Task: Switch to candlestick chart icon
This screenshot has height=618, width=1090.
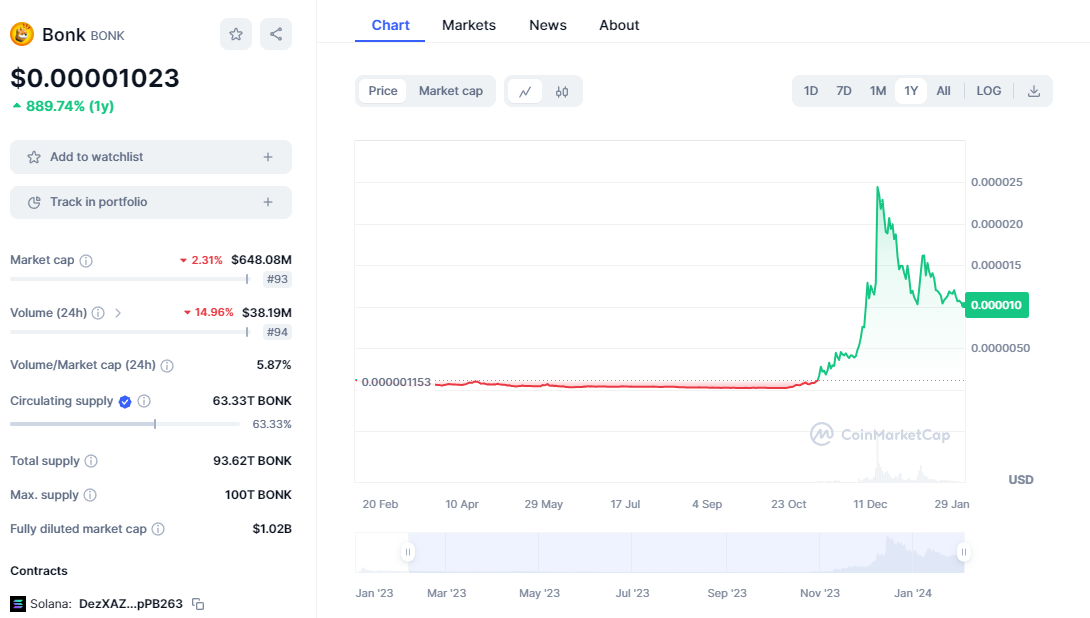Action: click(x=562, y=91)
